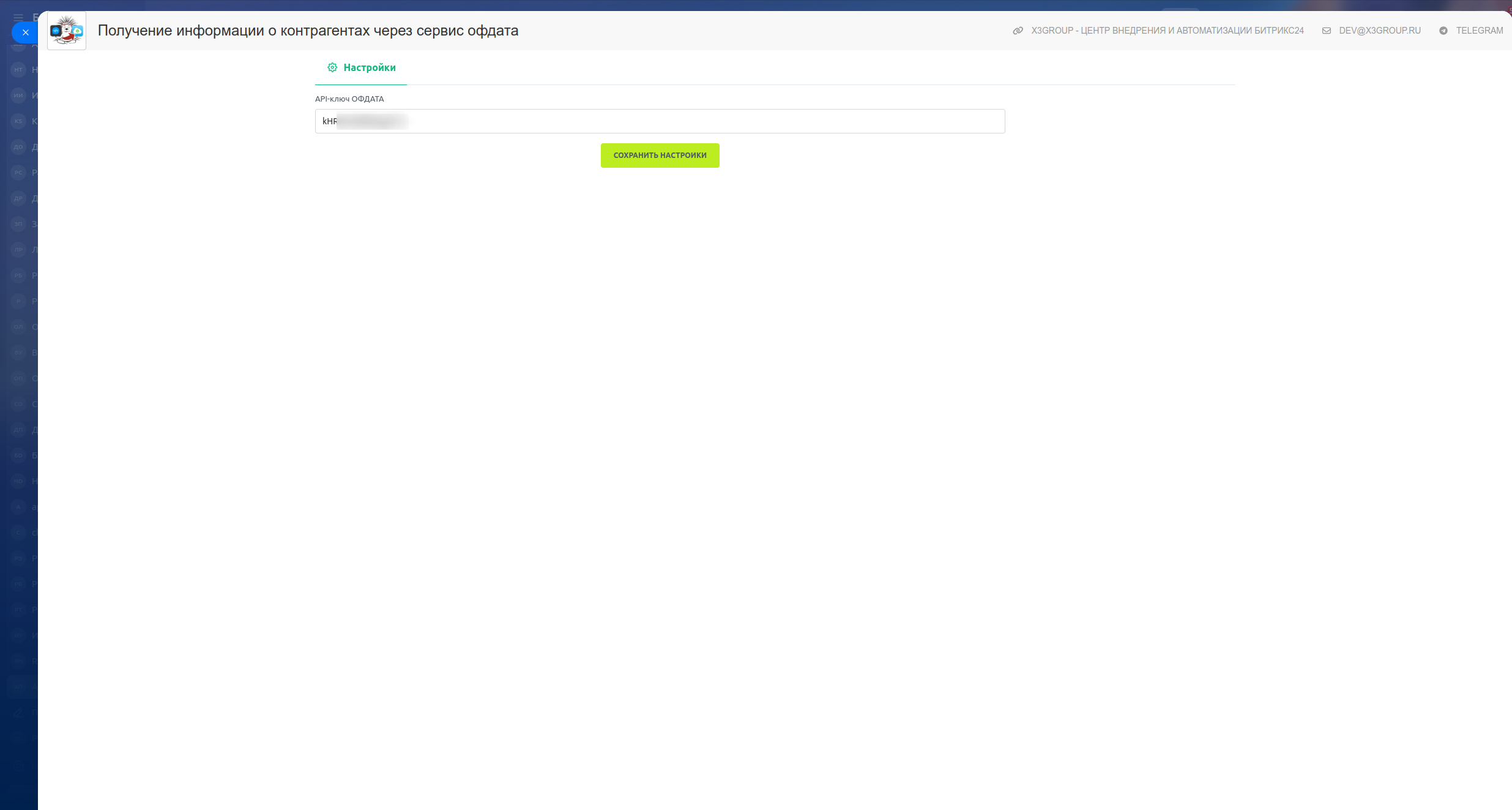The width and height of the screenshot is (1512, 810).
Task: Select the ИИ item in the sidebar
Action: tap(18, 96)
